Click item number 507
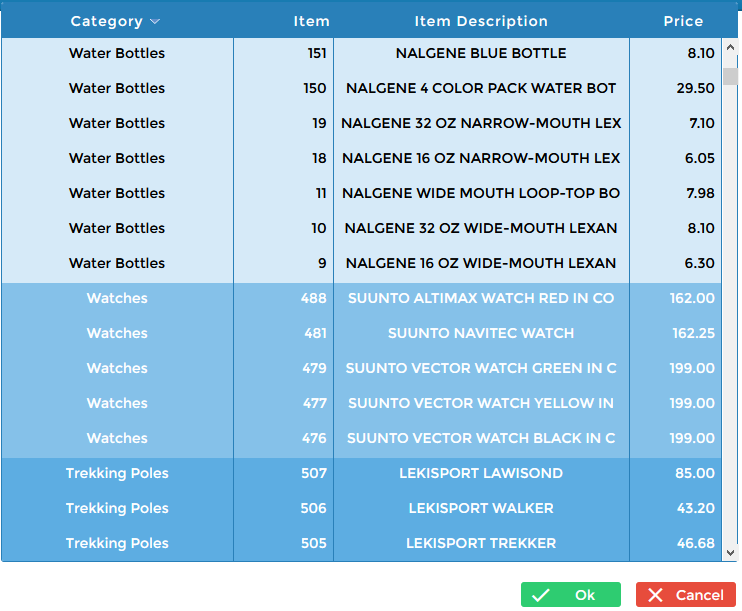 [314, 473]
